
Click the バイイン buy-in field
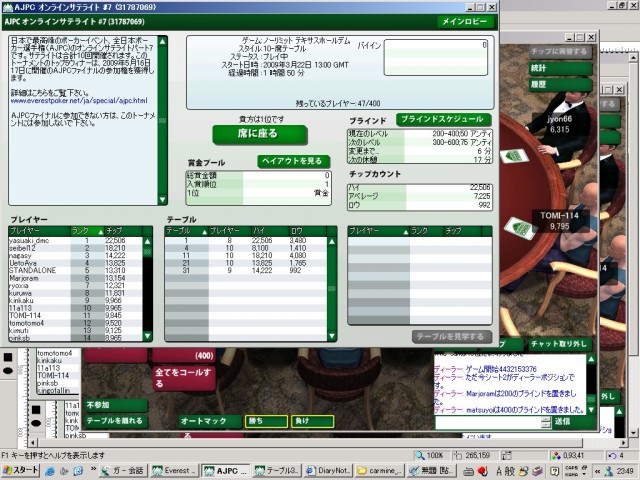tap(436, 58)
